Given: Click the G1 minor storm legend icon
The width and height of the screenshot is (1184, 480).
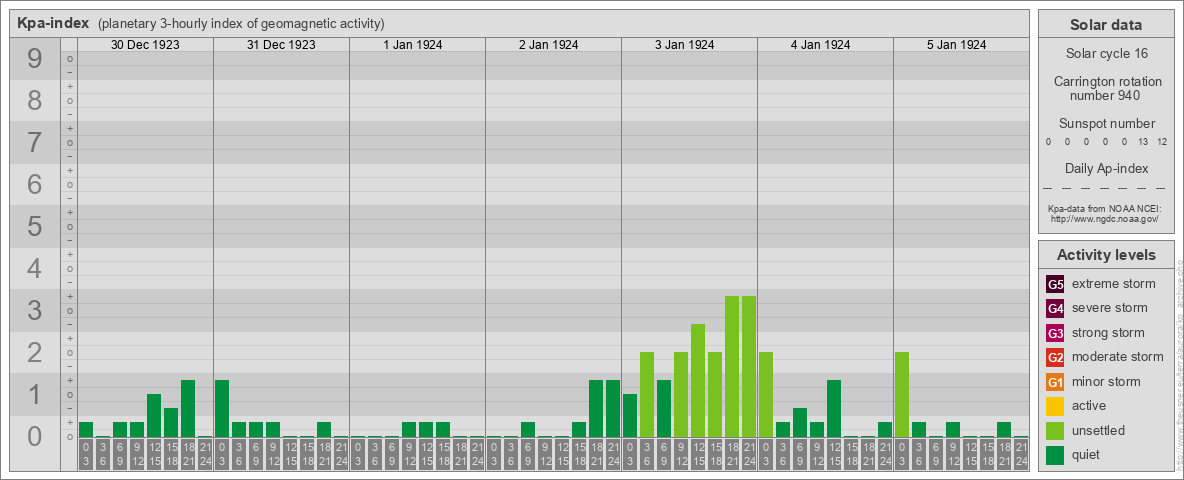Looking at the screenshot, I should pos(1056,382).
